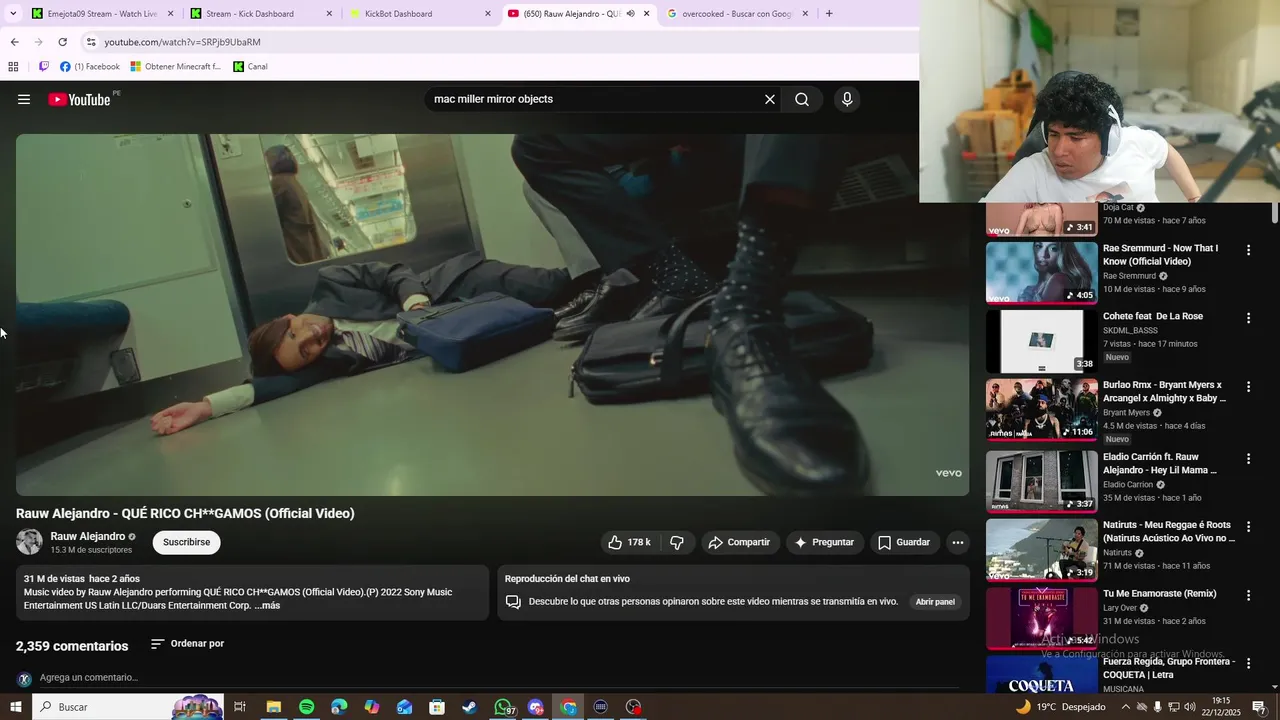The height and width of the screenshot is (720, 1280).
Task: Open Spotify from the taskbar
Action: click(x=306, y=707)
